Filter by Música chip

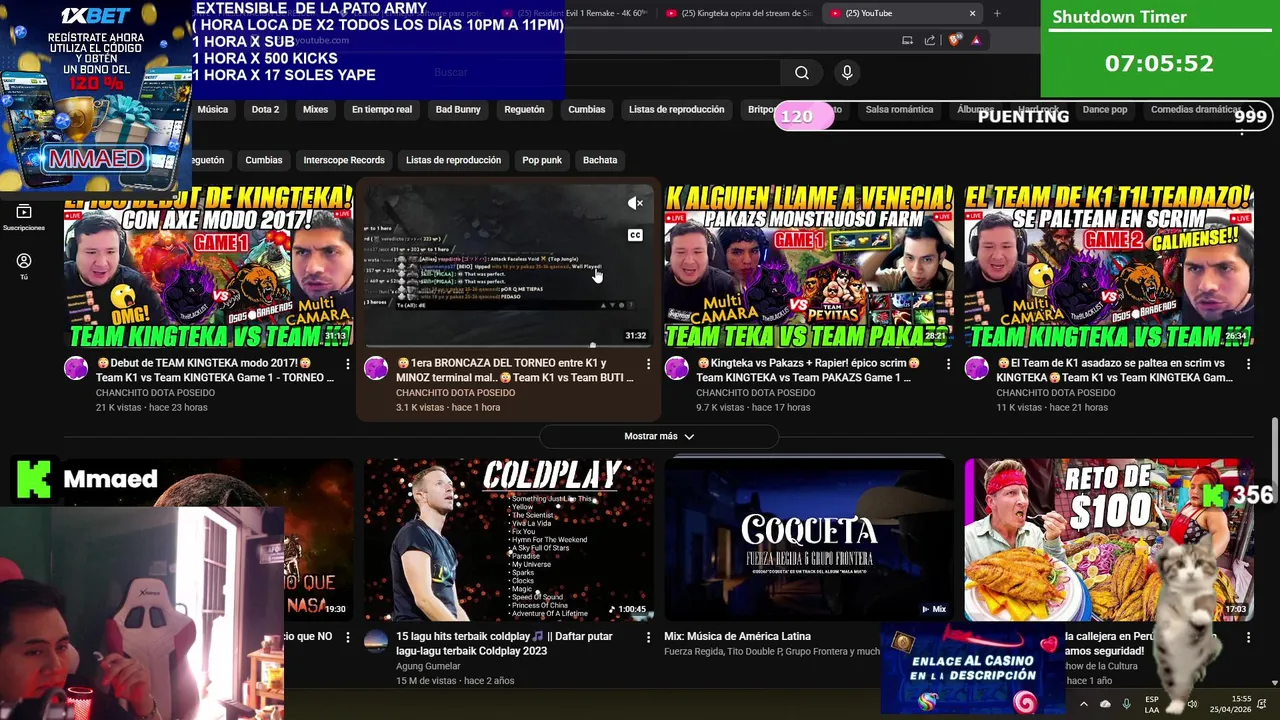point(212,109)
